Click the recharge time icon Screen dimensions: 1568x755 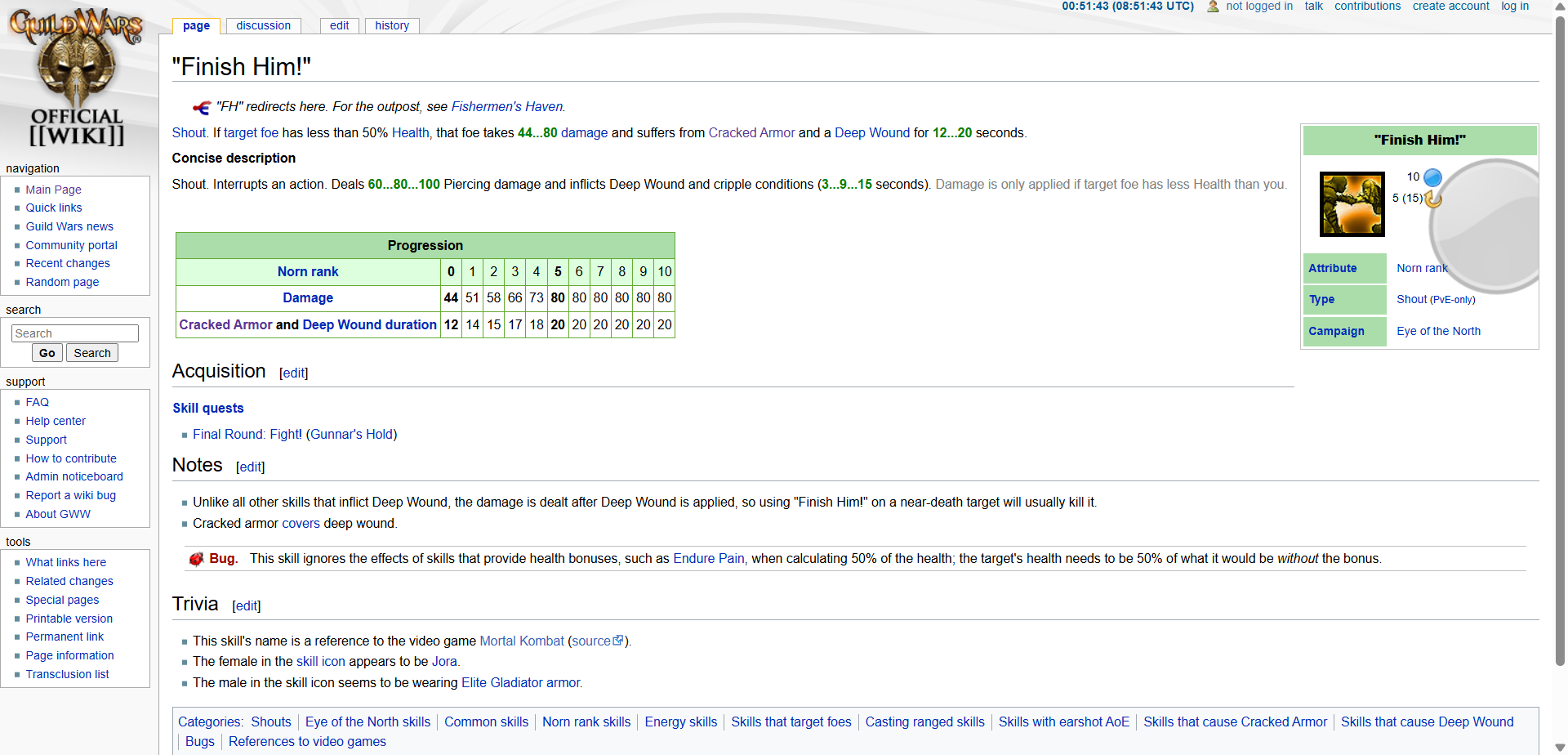[x=1433, y=199]
